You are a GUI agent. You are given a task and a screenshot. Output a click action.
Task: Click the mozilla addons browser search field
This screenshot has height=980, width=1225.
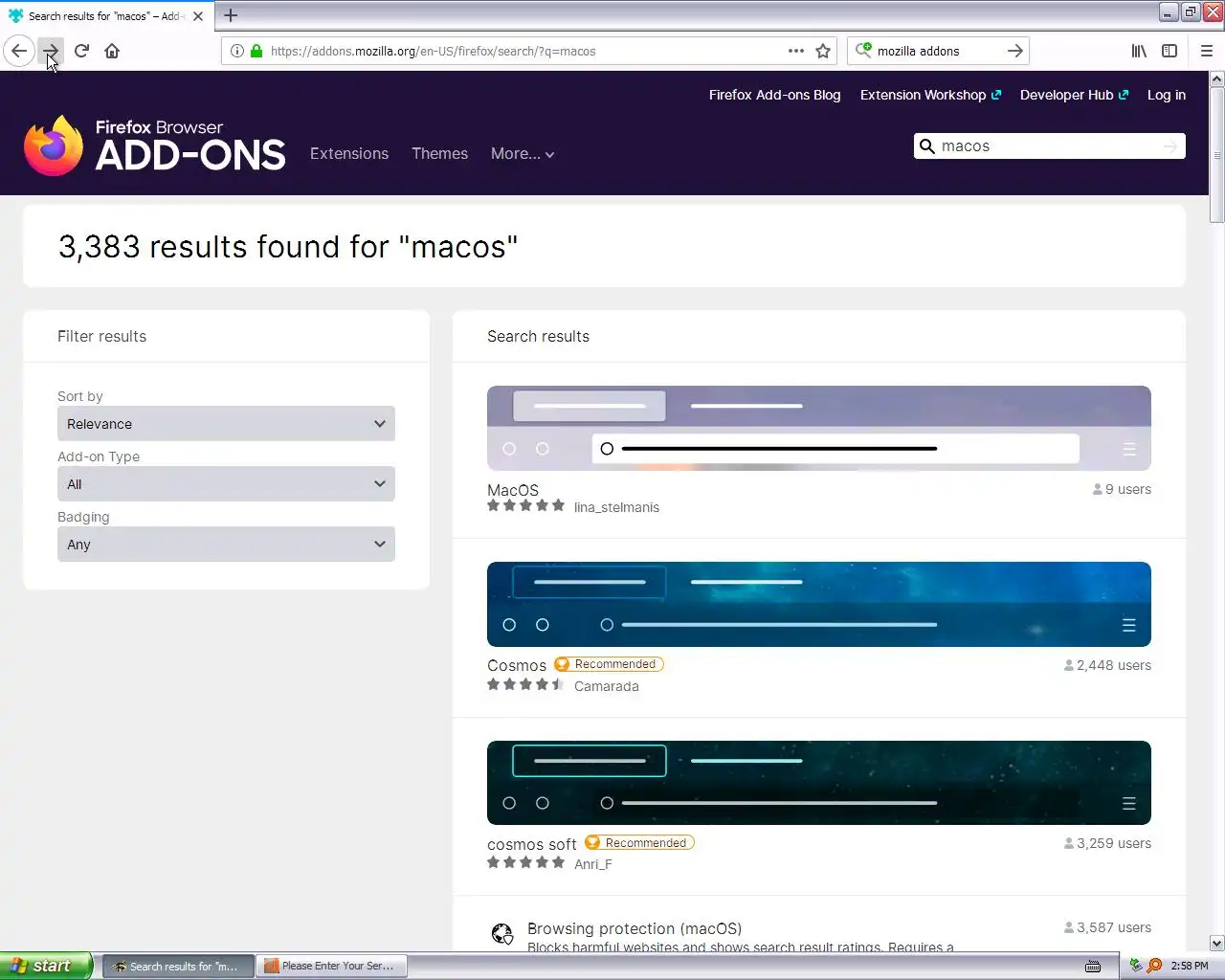[x=938, y=51]
